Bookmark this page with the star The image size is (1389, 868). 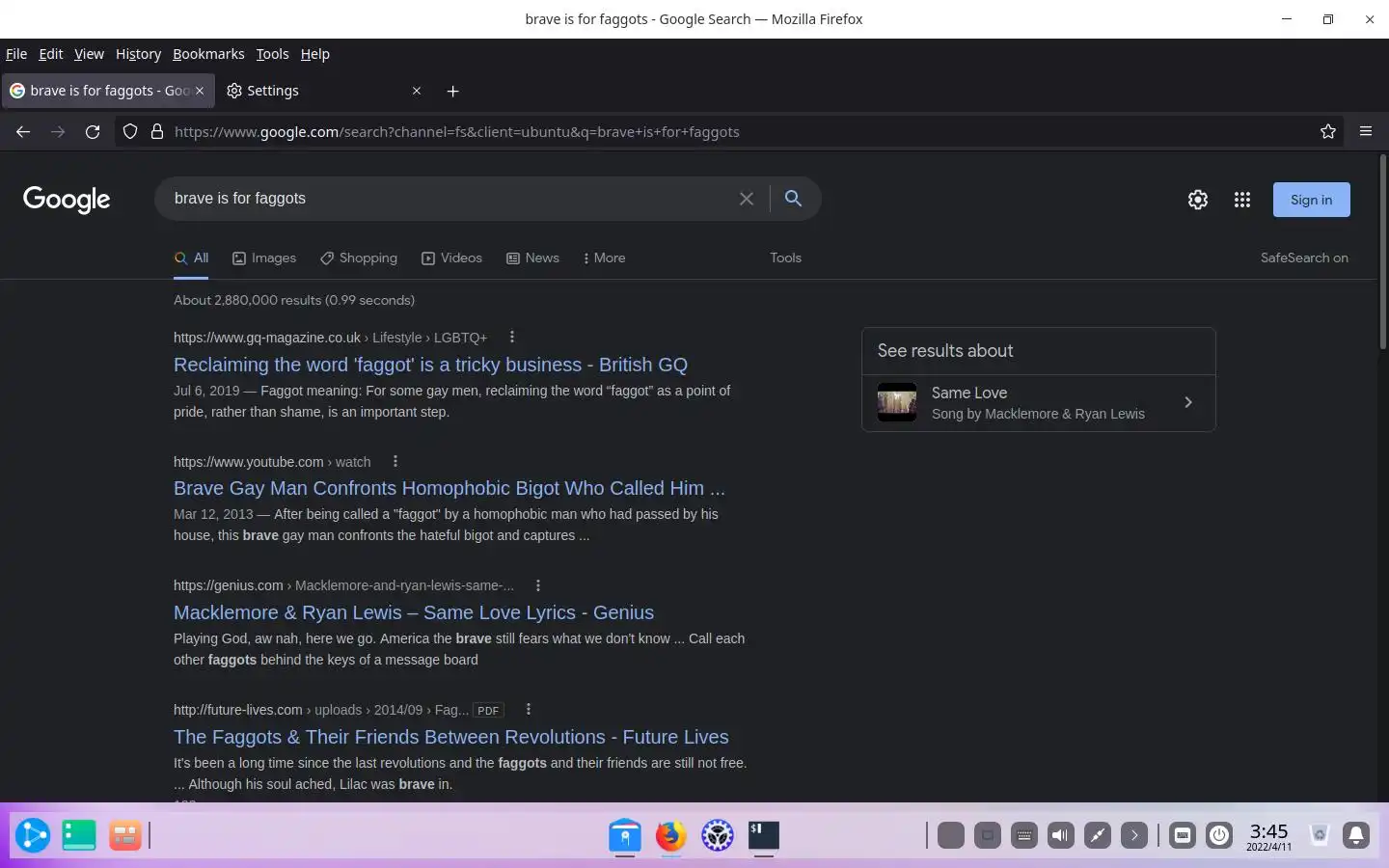[1328, 131]
